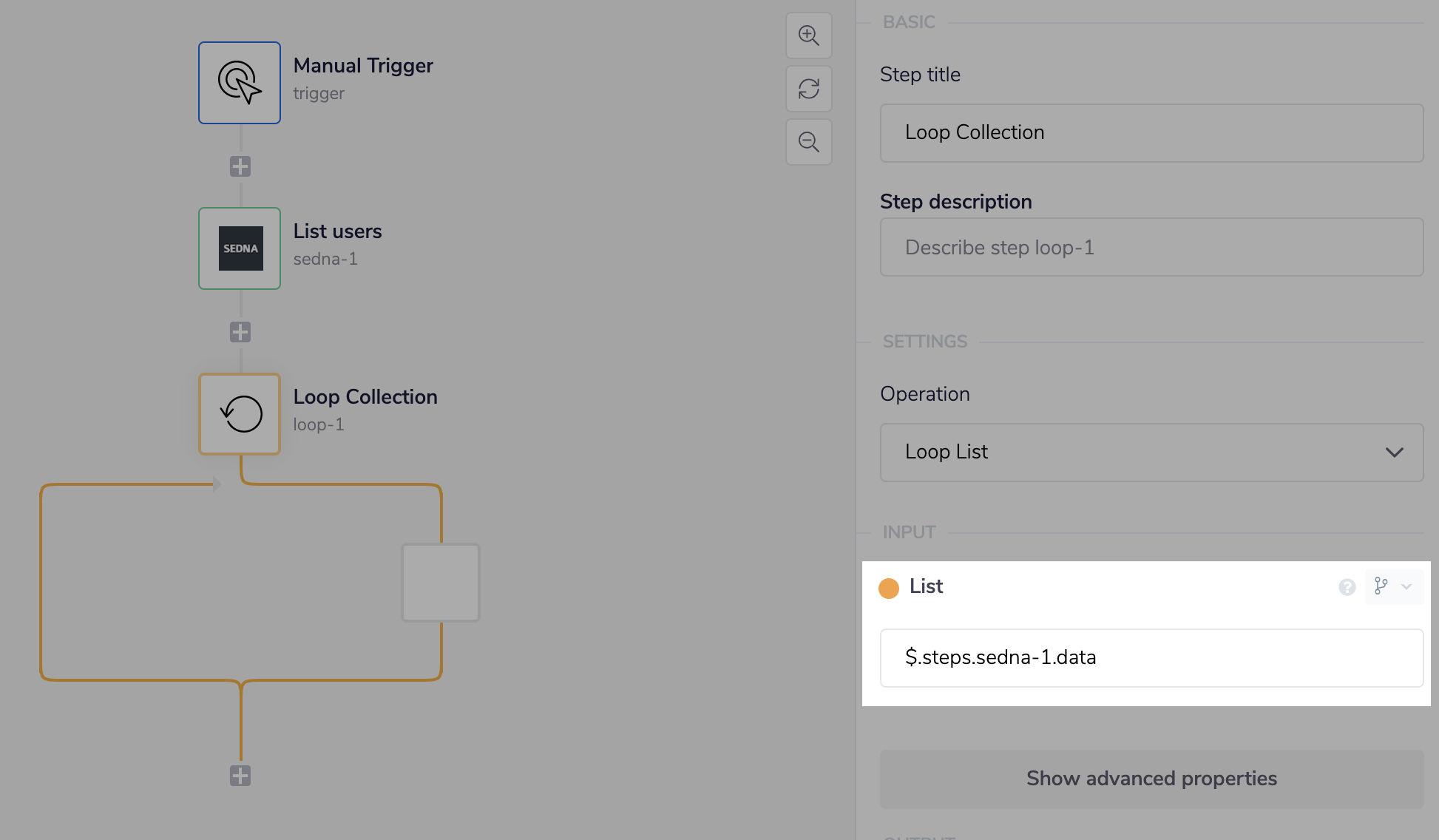Select the Loop Collection node icon
The image size is (1439, 840).
(x=239, y=414)
